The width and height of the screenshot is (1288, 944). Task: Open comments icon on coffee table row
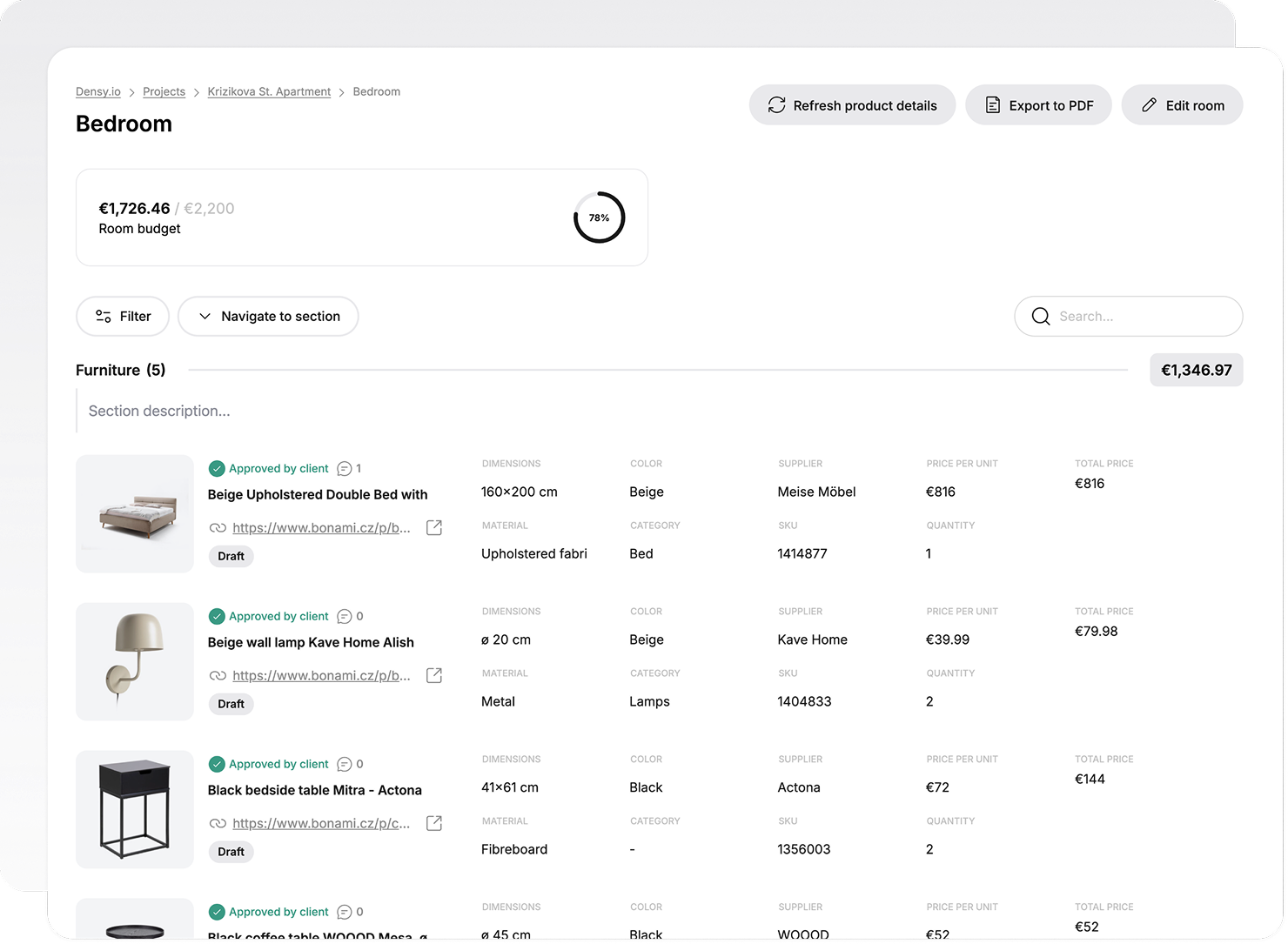click(x=345, y=913)
